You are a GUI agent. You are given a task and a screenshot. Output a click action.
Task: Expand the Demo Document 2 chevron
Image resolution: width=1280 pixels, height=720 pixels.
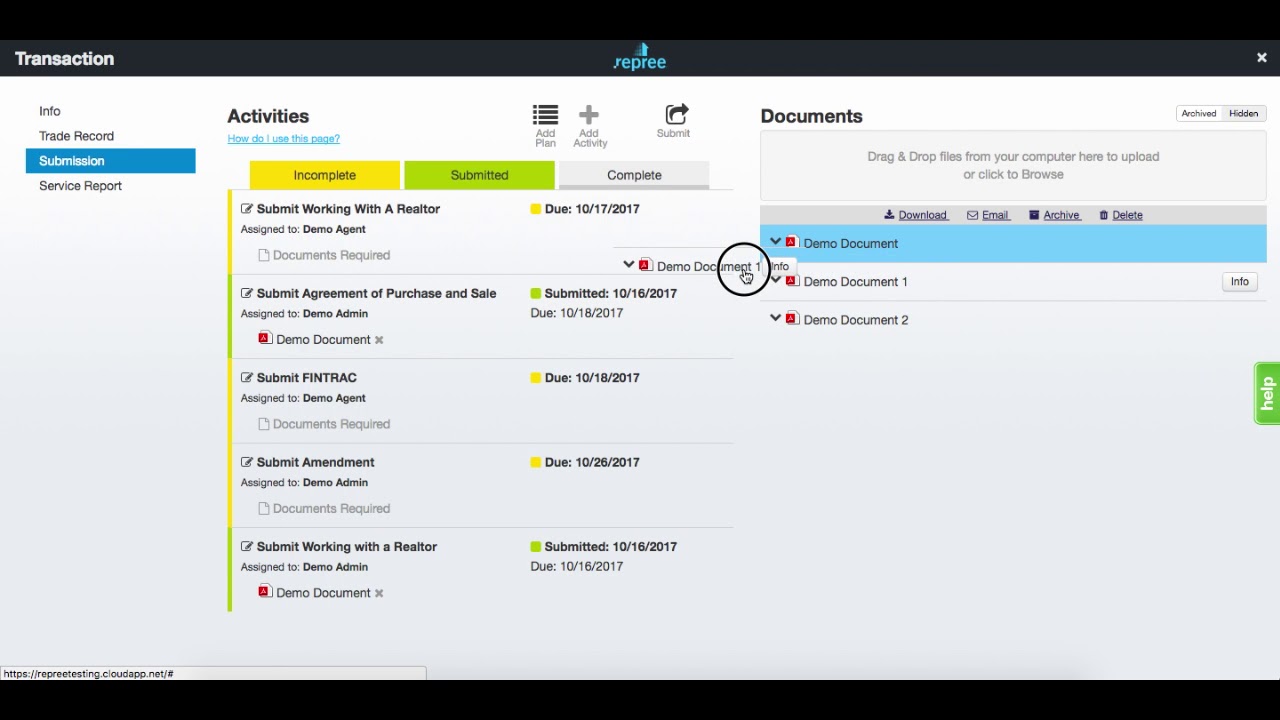(776, 318)
